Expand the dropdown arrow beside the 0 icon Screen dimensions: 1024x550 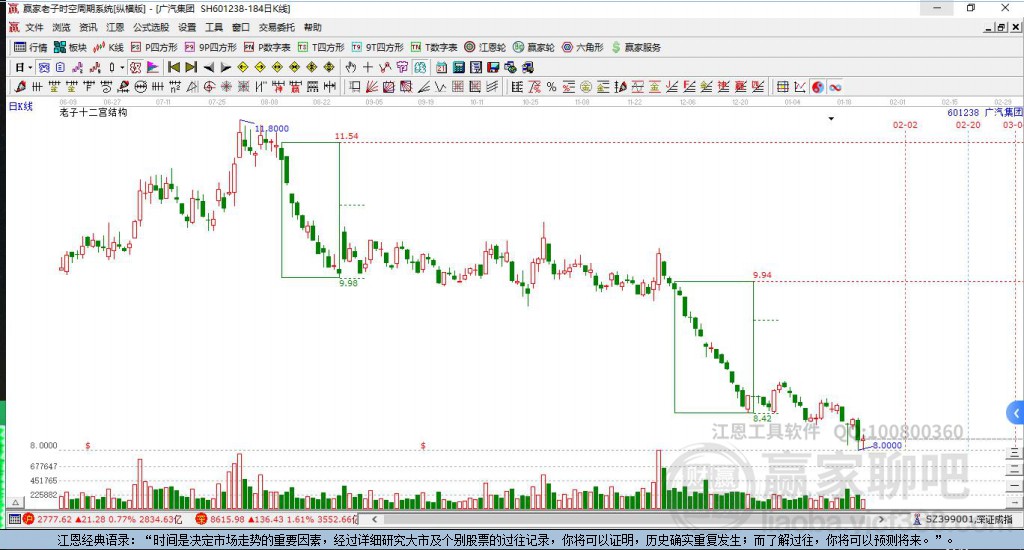(121, 67)
